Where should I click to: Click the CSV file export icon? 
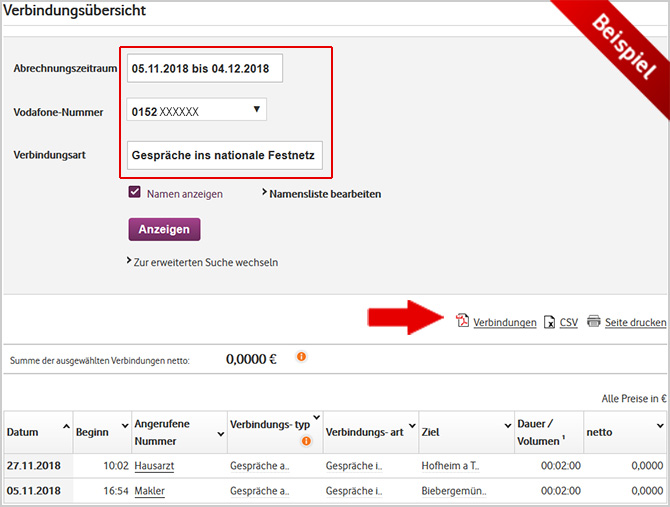point(549,322)
